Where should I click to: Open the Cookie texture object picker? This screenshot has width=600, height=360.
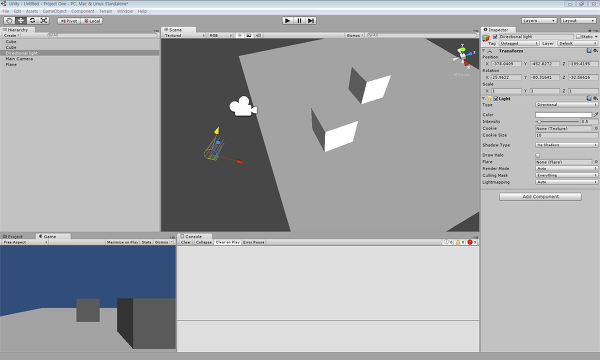click(596, 129)
